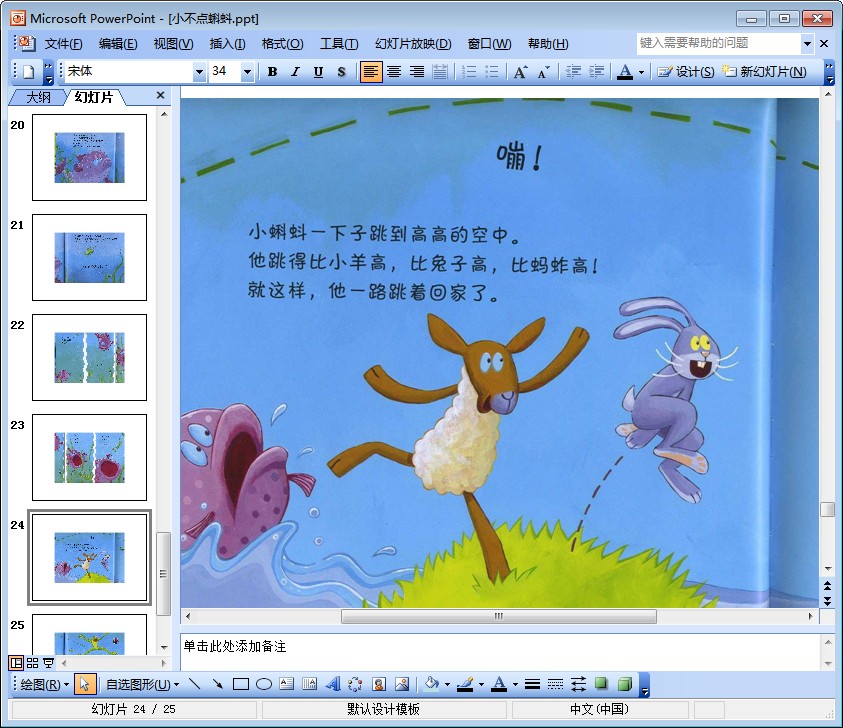Image resolution: width=843 pixels, height=728 pixels.
Task: Switch to the 幻灯片 slides tab
Action: [x=94, y=97]
